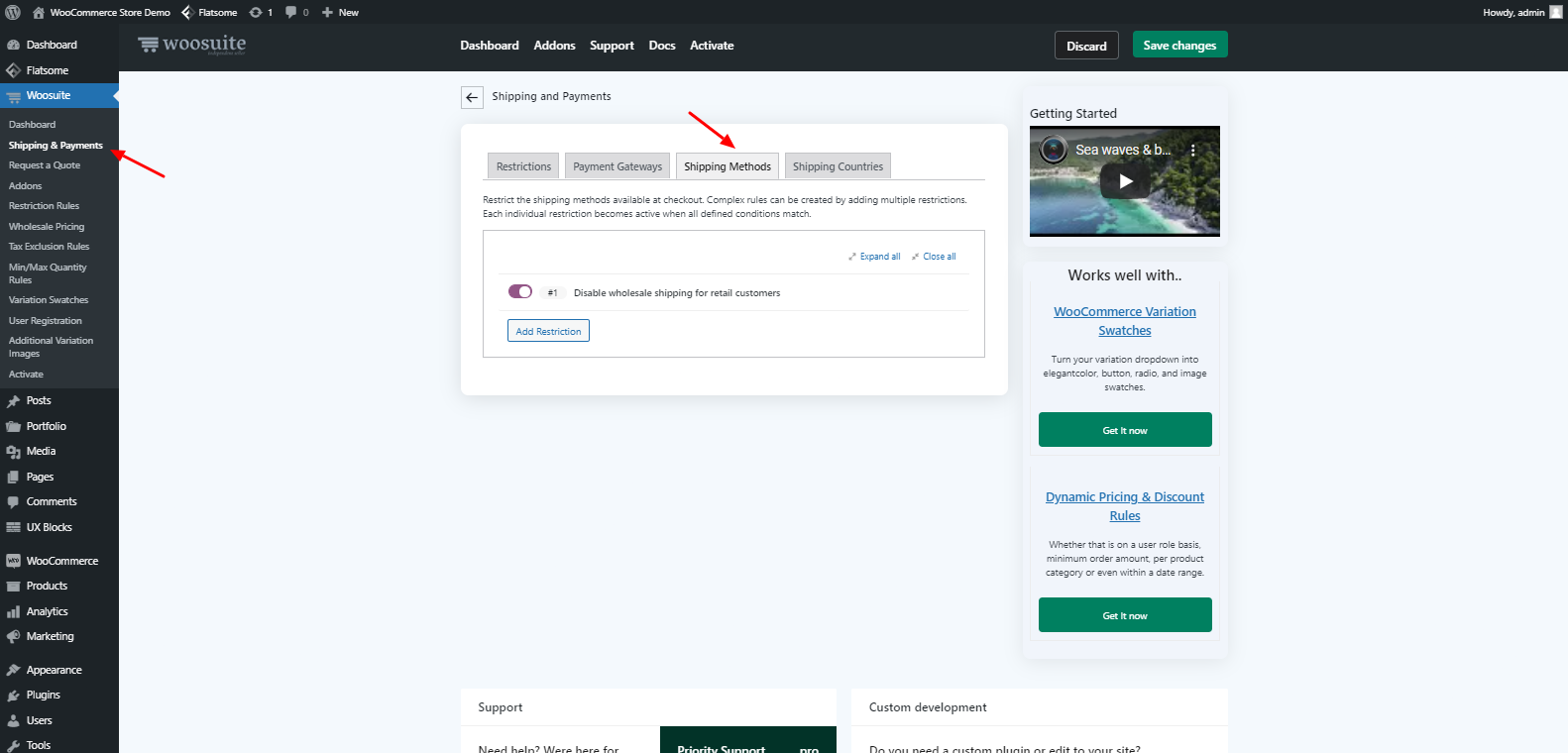This screenshot has height=753, width=1568.
Task: Click the Appearance brush icon
Action: pos(13,671)
